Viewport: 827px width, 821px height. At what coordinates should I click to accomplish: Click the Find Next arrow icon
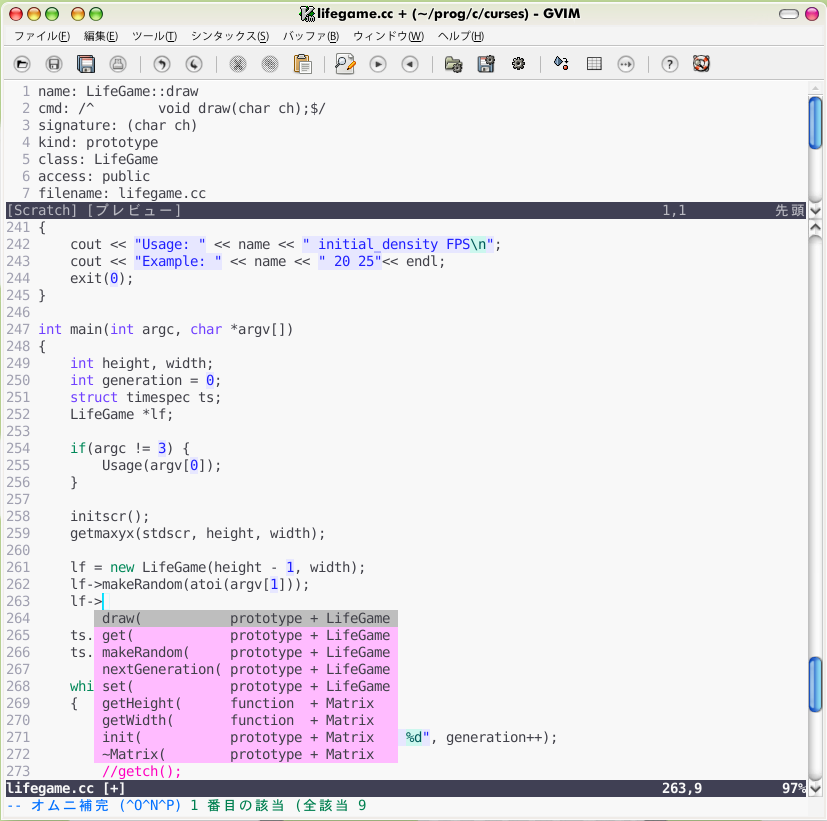click(378, 64)
